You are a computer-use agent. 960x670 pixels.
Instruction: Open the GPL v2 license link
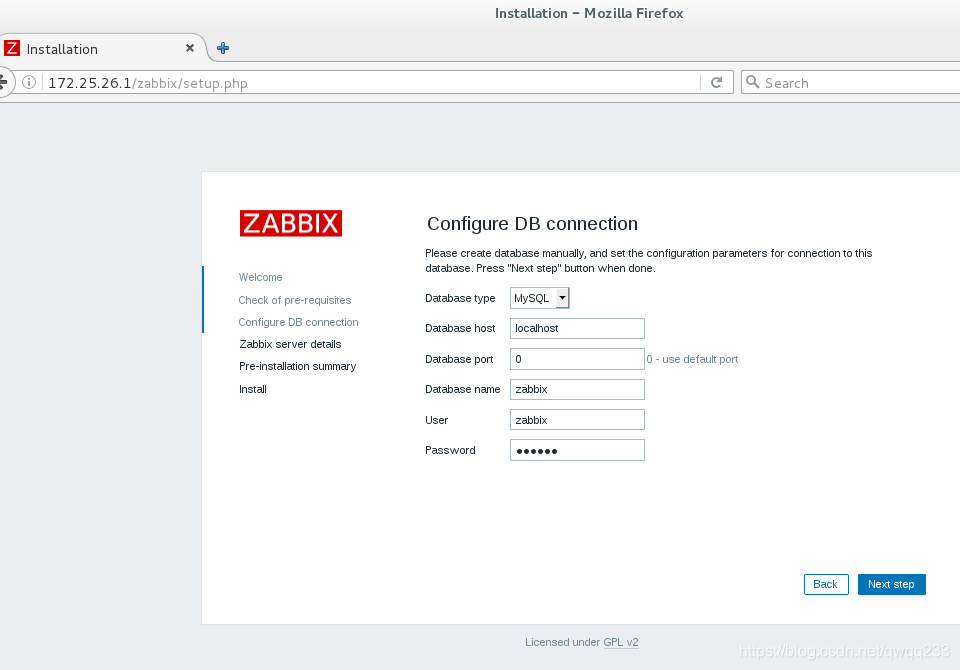[x=621, y=642]
